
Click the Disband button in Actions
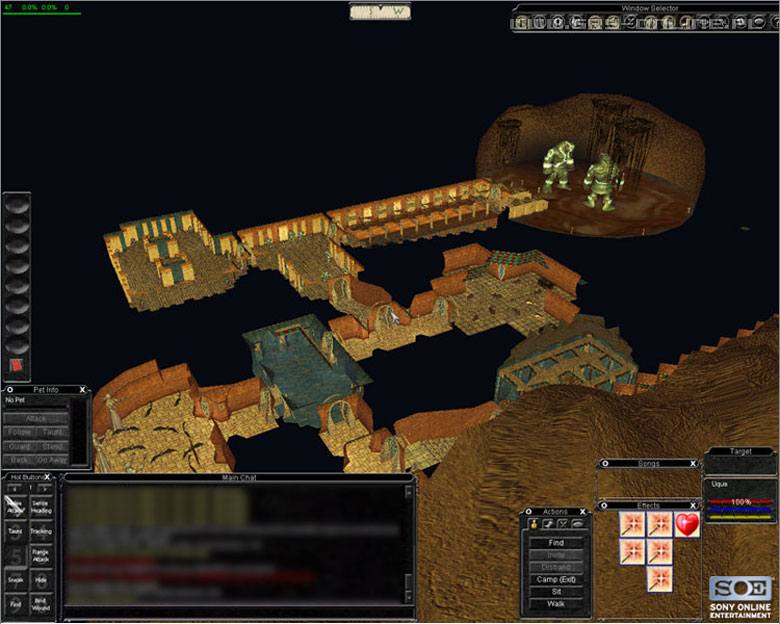coord(556,567)
